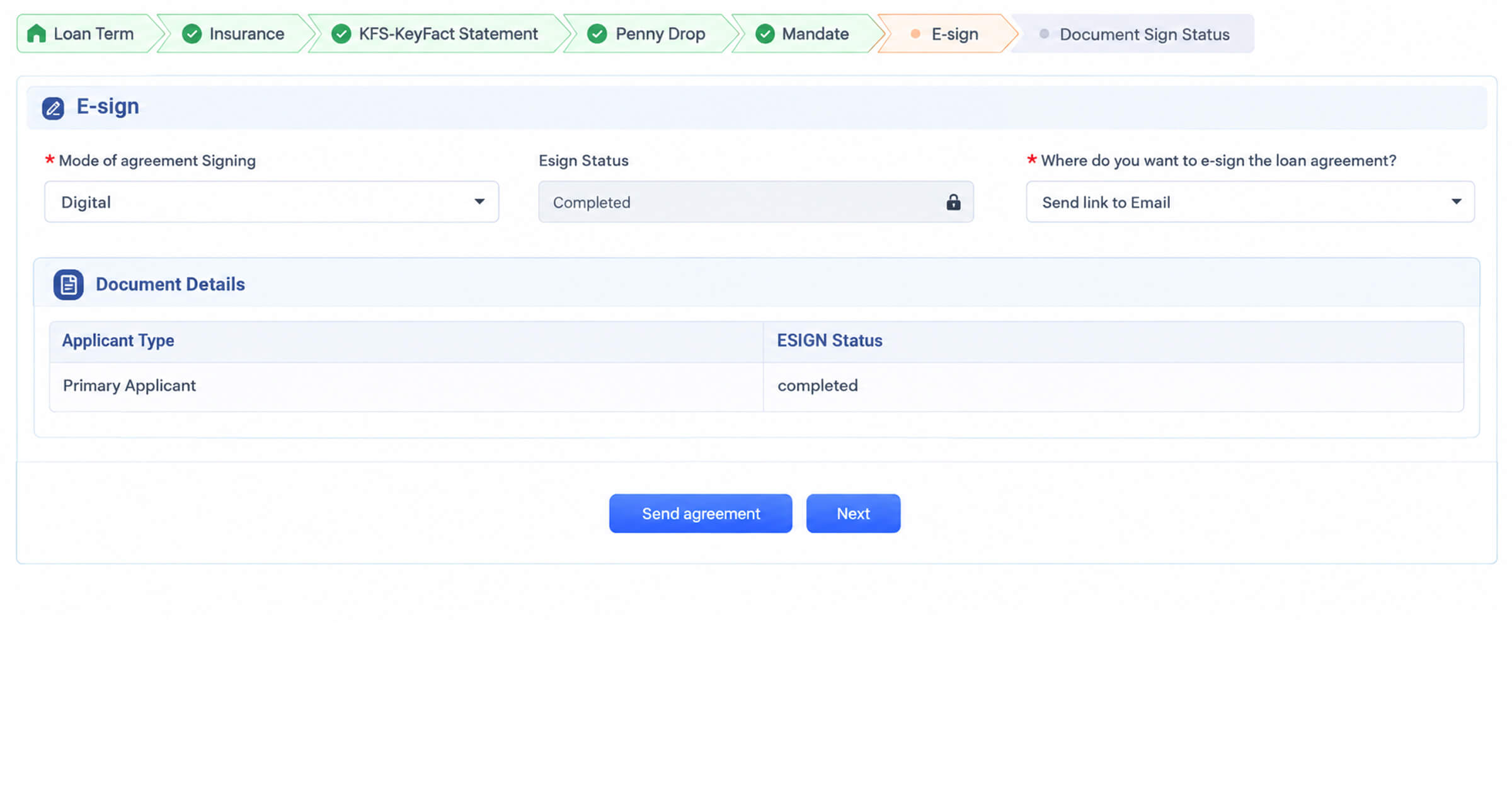The image size is (1512, 804).
Task: Click the green checkmark on Insurance step
Action: (x=192, y=34)
